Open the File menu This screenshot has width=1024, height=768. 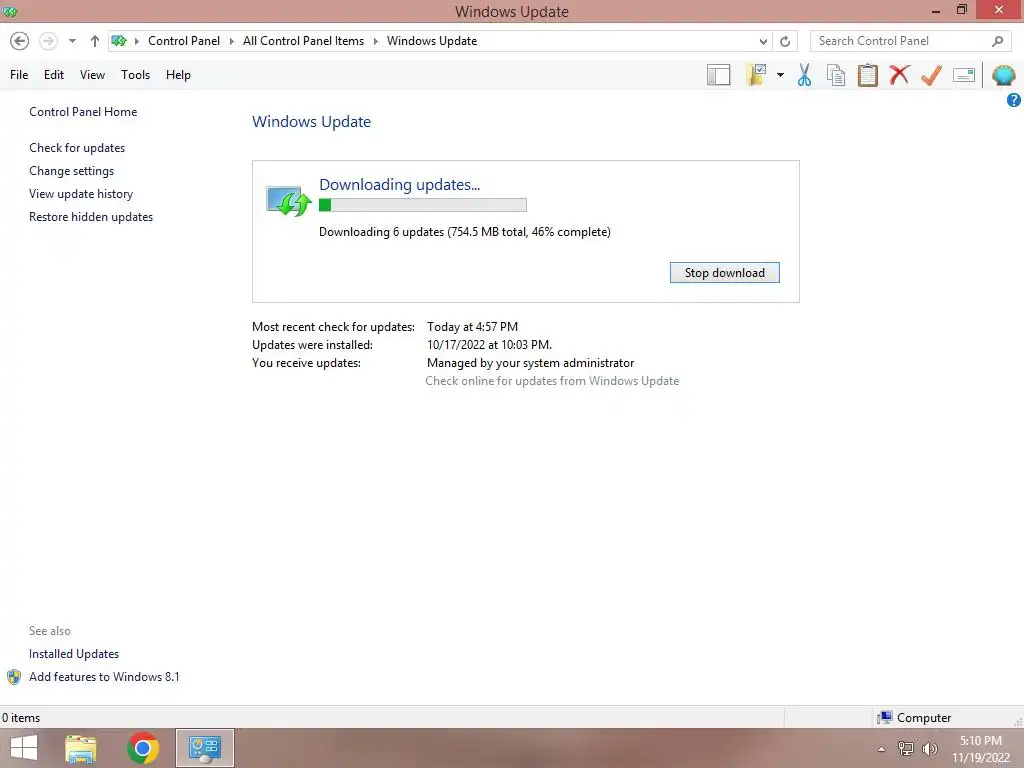click(x=19, y=75)
